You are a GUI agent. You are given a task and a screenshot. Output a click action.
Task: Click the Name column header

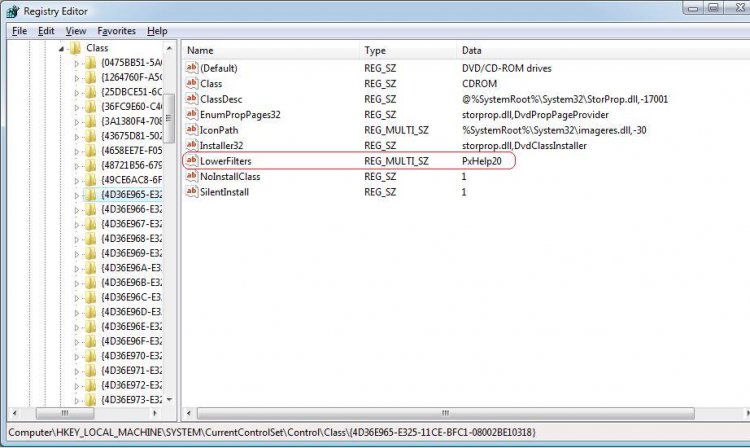(x=271, y=50)
